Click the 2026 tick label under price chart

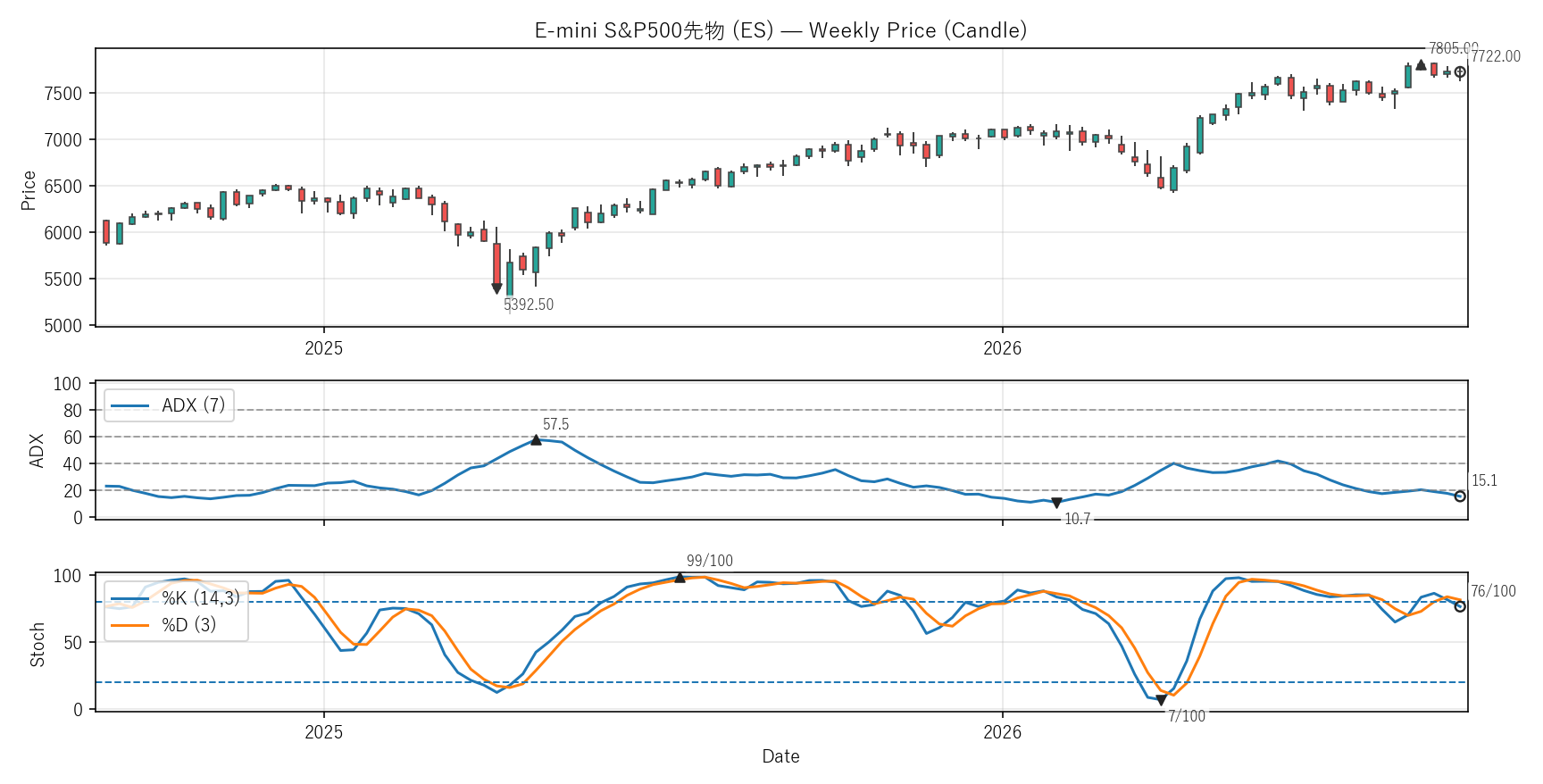pyautogui.click(x=1002, y=348)
